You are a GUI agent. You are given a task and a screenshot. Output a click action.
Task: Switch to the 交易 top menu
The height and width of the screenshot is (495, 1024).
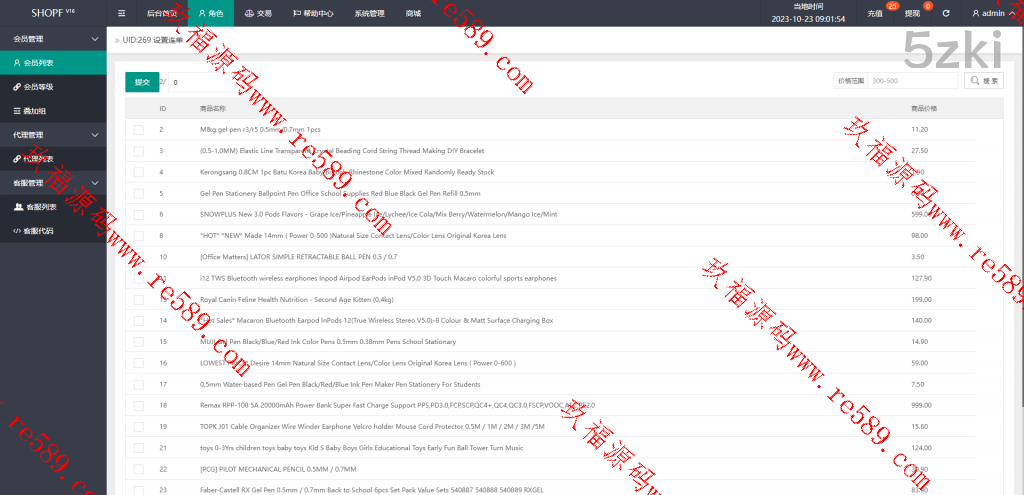257,13
